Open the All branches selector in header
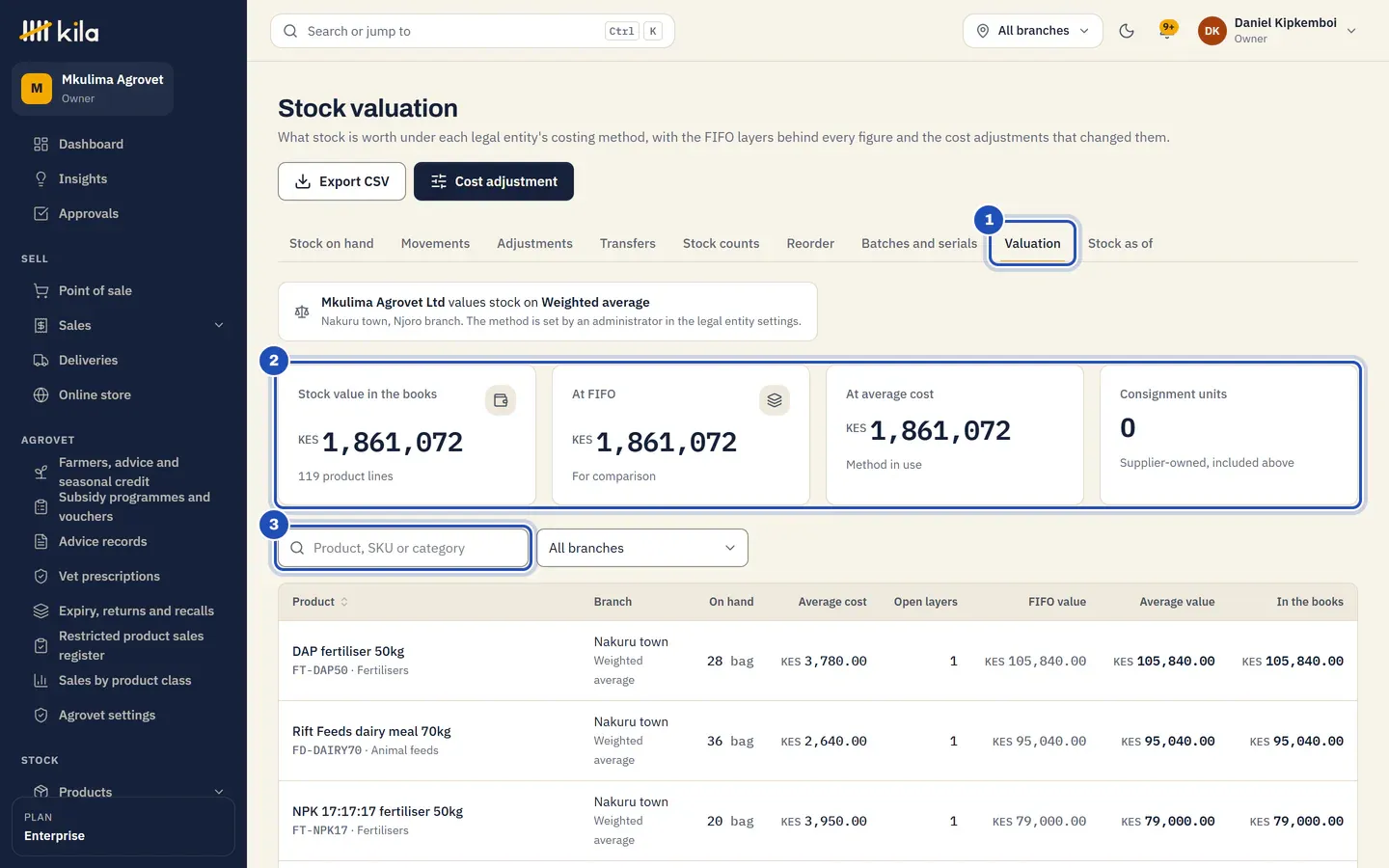This screenshot has height=868, width=1389. [x=1033, y=31]
